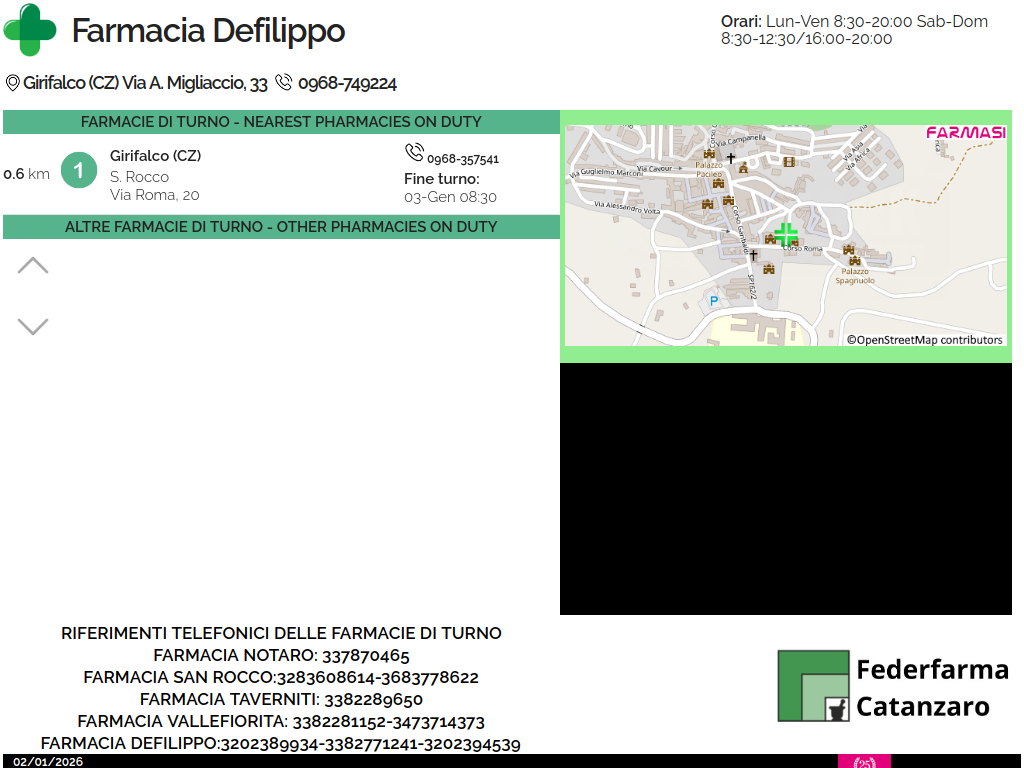Click the Federfarma Catanzaro logo
Image resolution: width=1024 pixels, height=768 pixels.
[893, 686]
